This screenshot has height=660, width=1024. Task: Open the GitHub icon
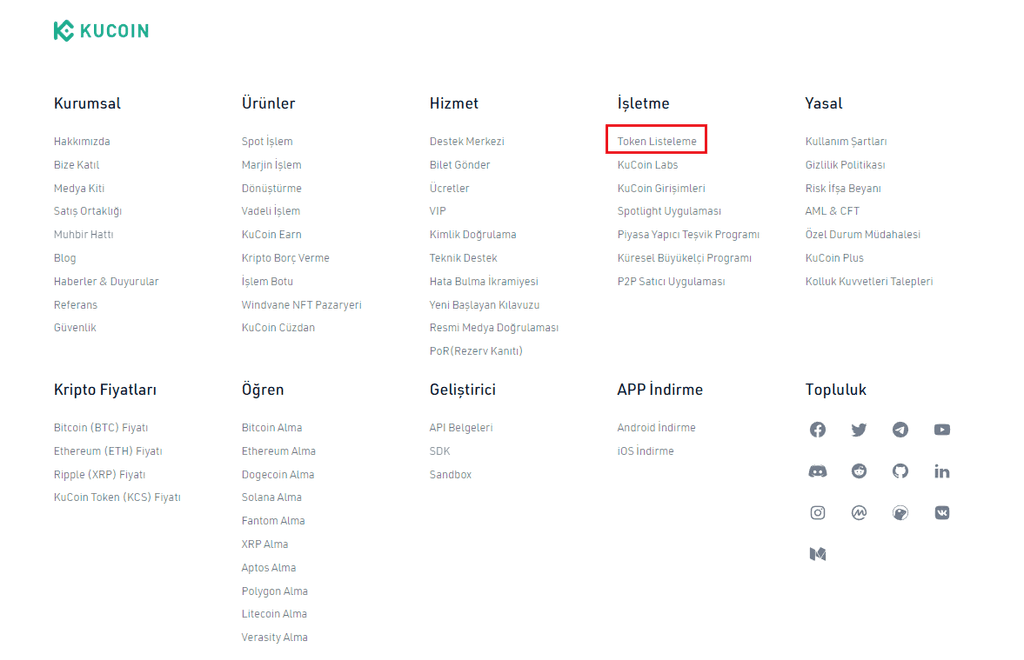click(901, 471)
